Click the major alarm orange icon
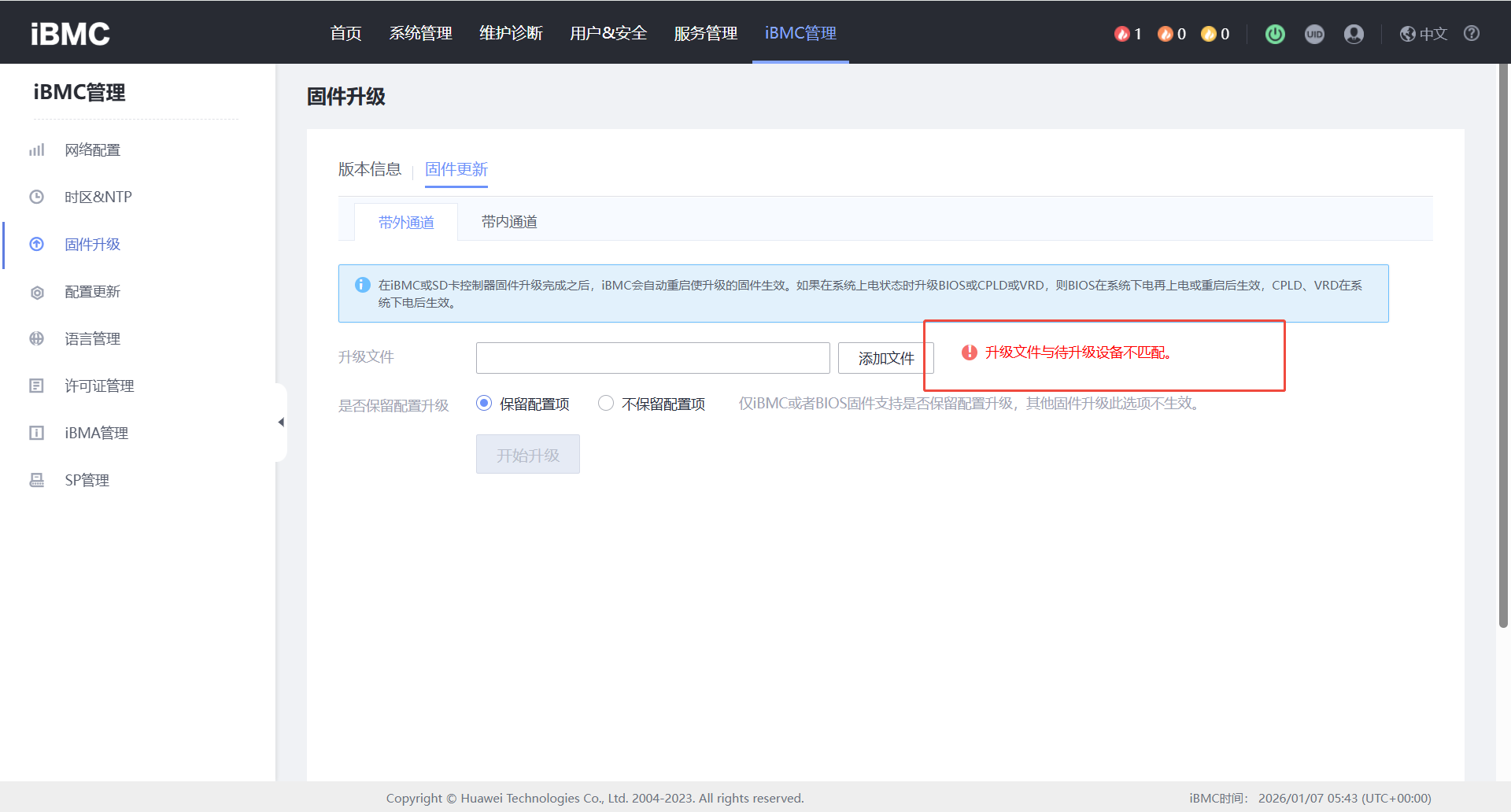 pos(1166,34)
